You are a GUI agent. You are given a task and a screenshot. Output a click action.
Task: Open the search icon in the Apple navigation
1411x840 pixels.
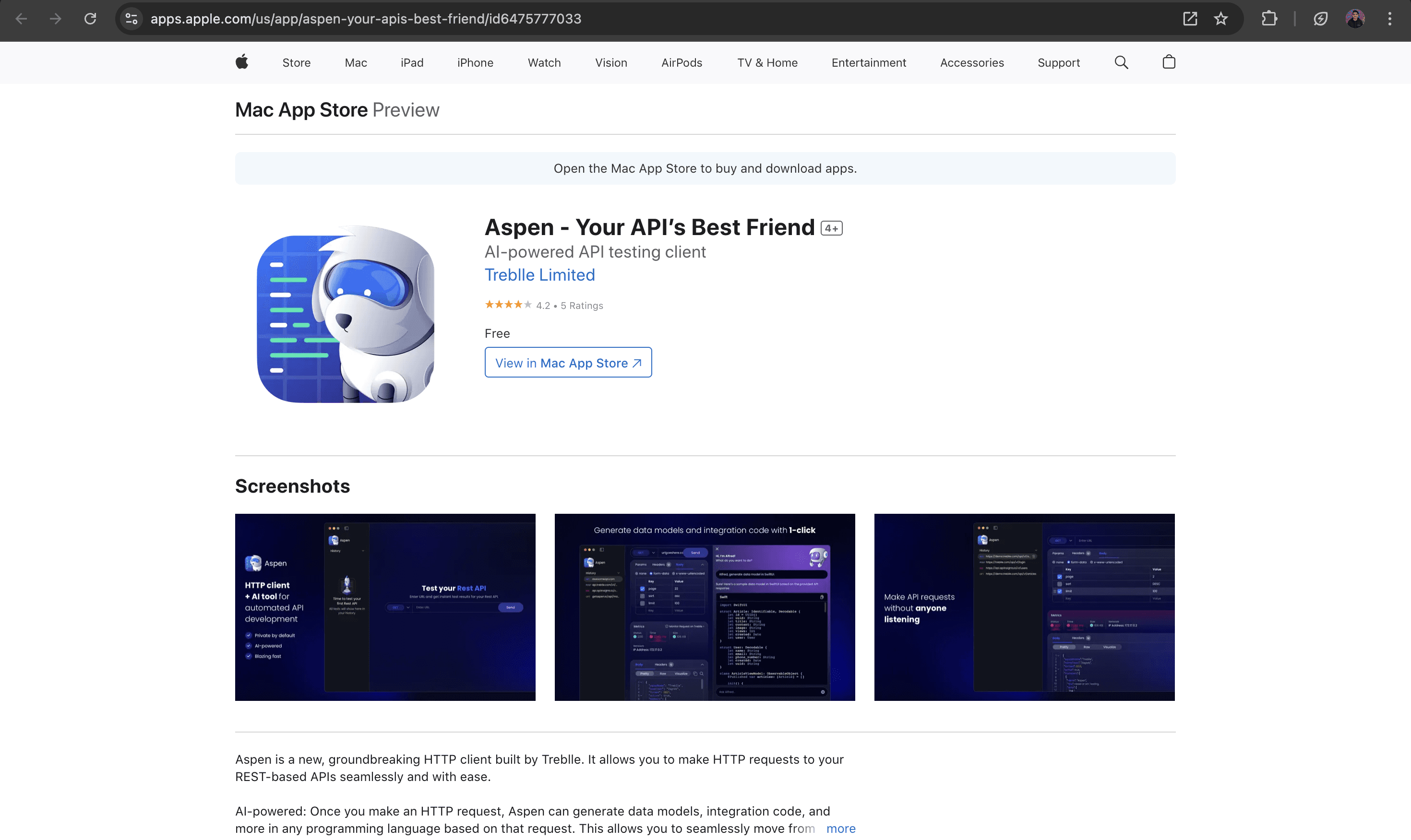1121,62
